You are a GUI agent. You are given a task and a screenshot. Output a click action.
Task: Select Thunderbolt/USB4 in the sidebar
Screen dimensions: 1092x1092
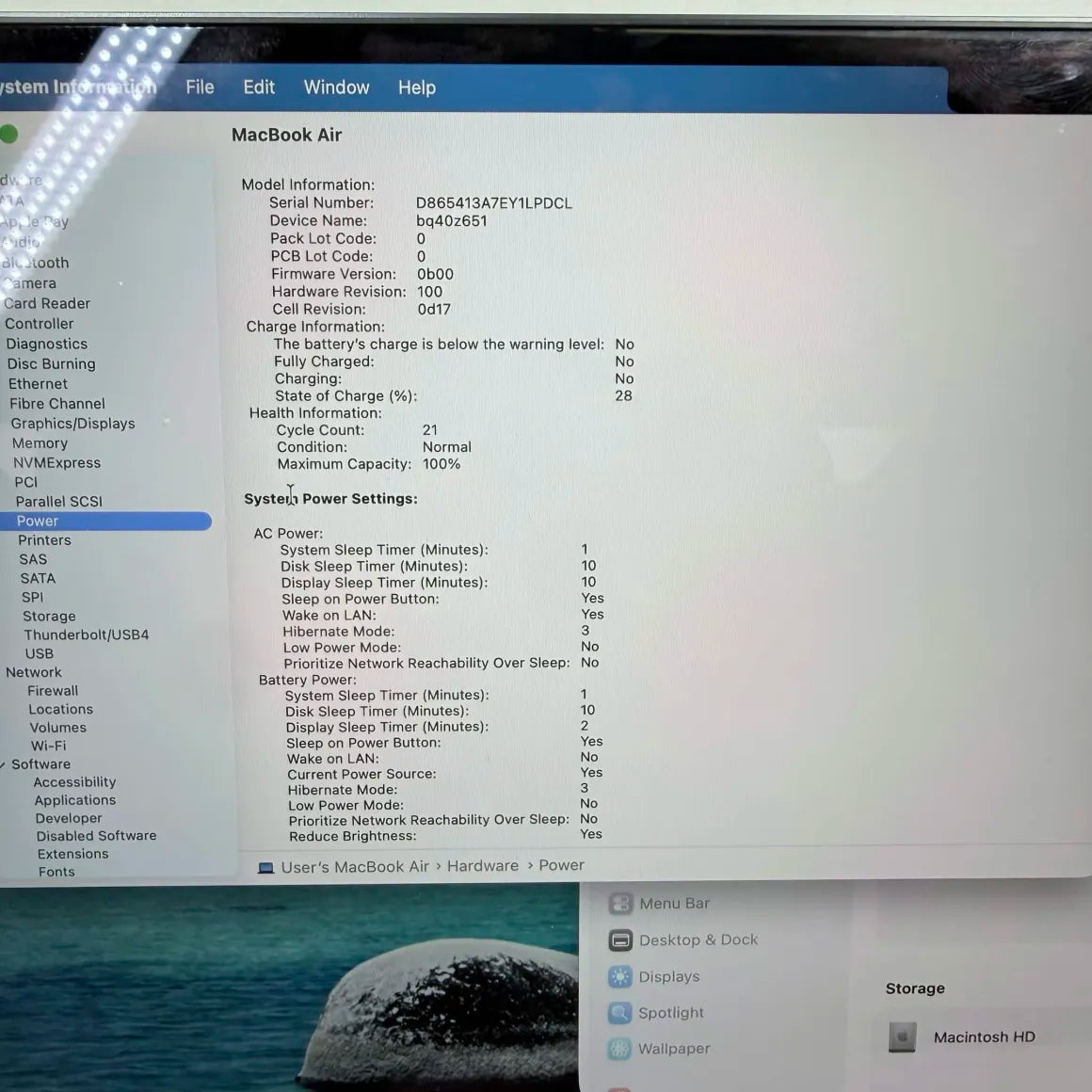click(x=87, y=634)
